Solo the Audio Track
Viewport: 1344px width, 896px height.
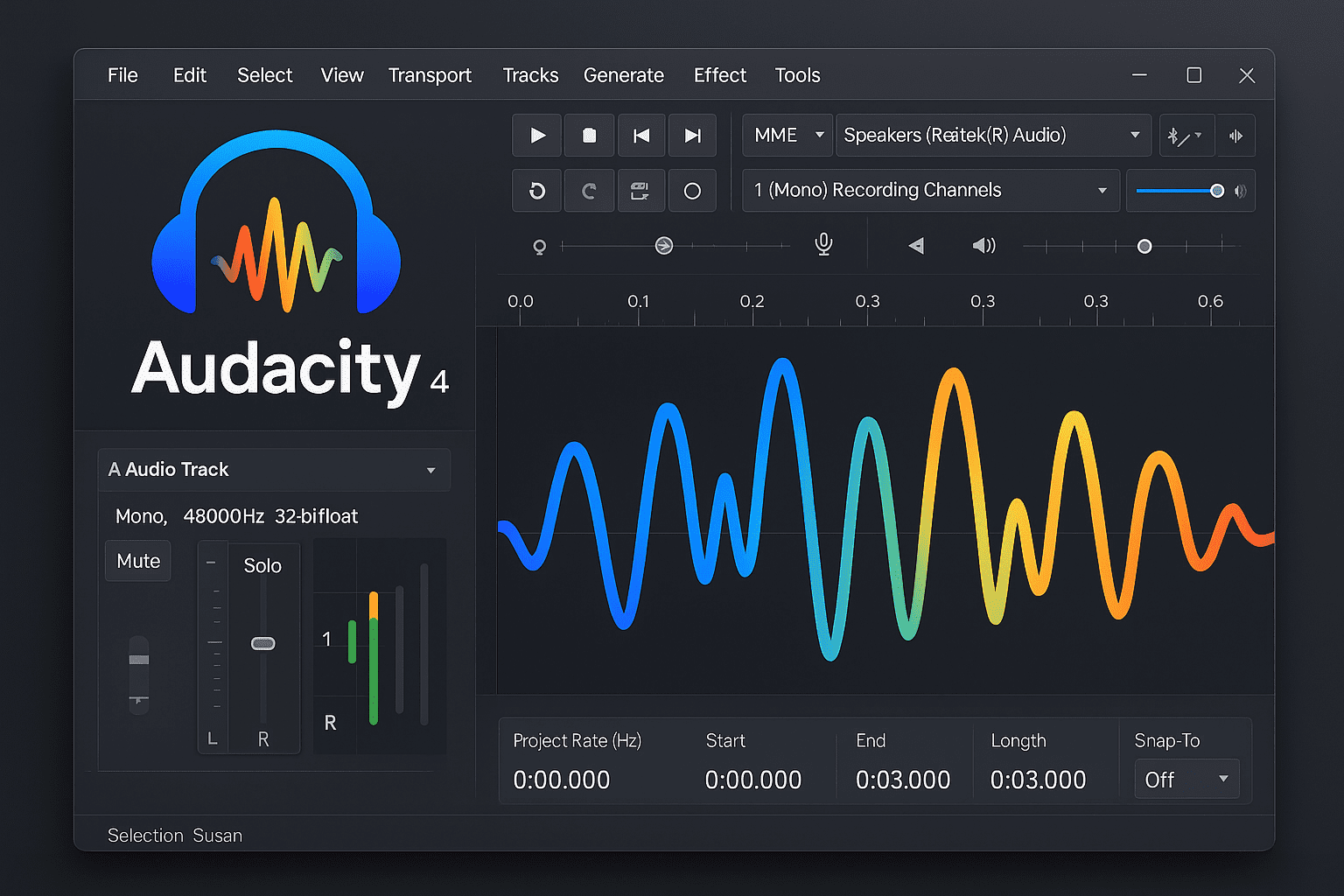pyautogui.click(x=262, y=566)
